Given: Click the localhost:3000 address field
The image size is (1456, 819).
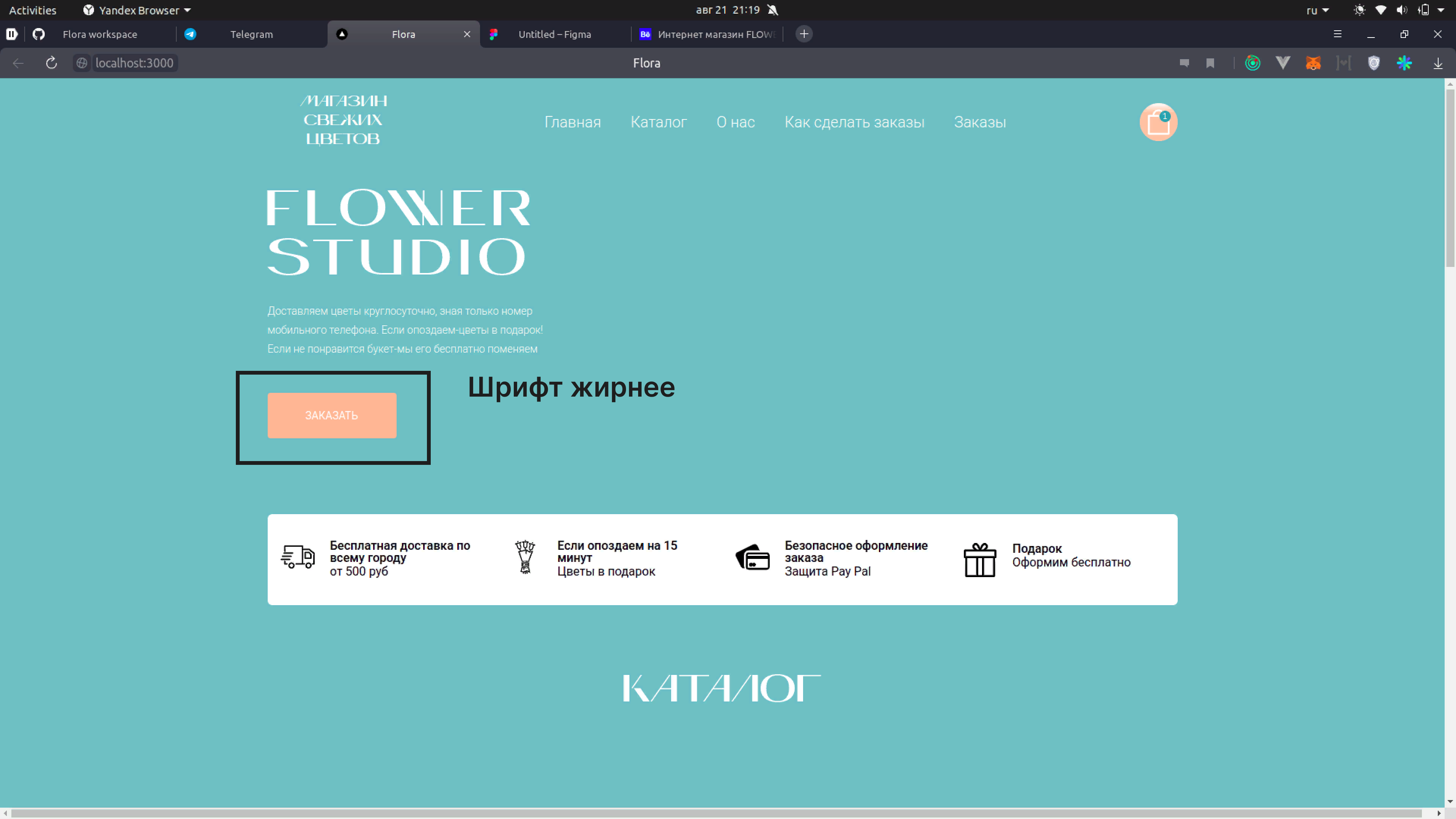Looking at the screenshot, I should pyautogui.click(x=135, y=63).
